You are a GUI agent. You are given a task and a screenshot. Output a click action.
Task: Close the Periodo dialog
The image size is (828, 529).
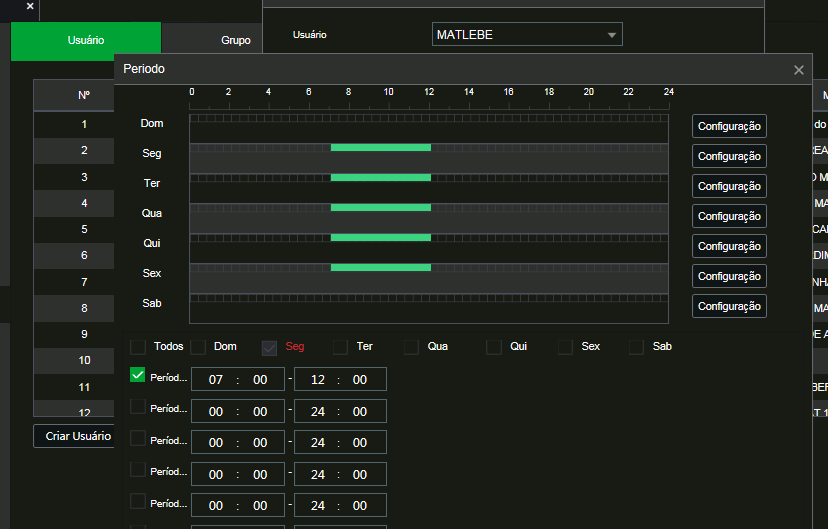(x=798, y=70)
